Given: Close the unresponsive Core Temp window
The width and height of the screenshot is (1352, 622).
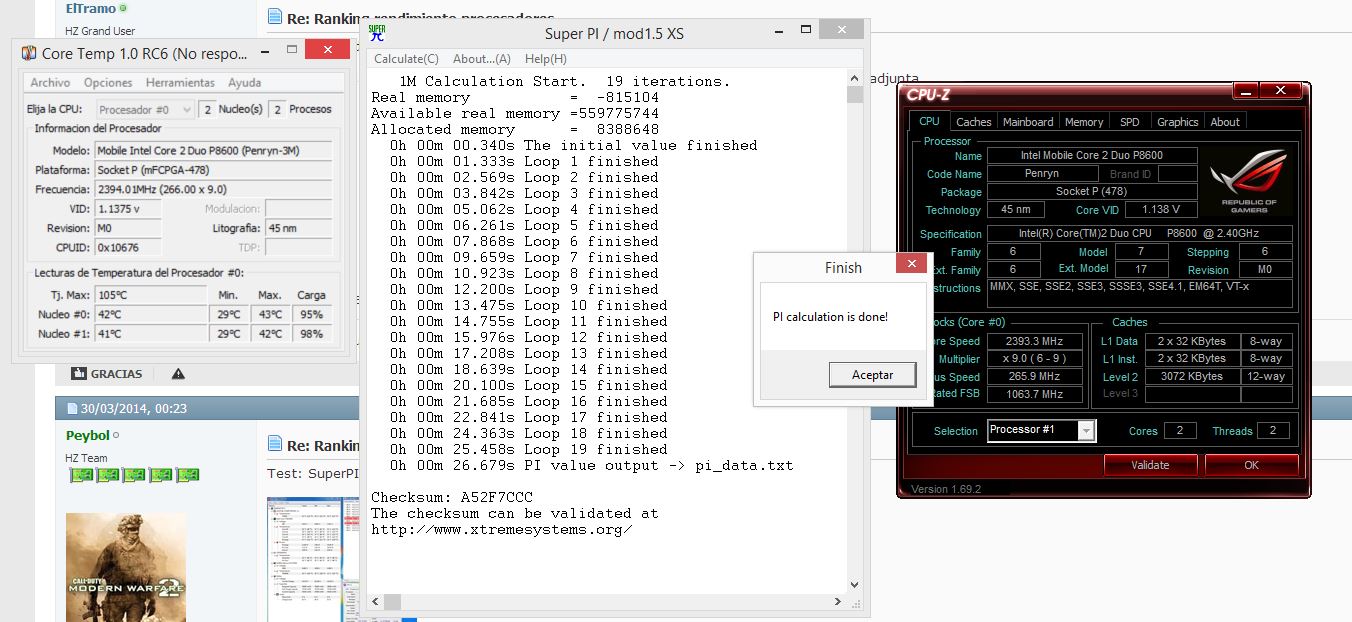Looking at the screenshot, I should click(x=327, y=49).
